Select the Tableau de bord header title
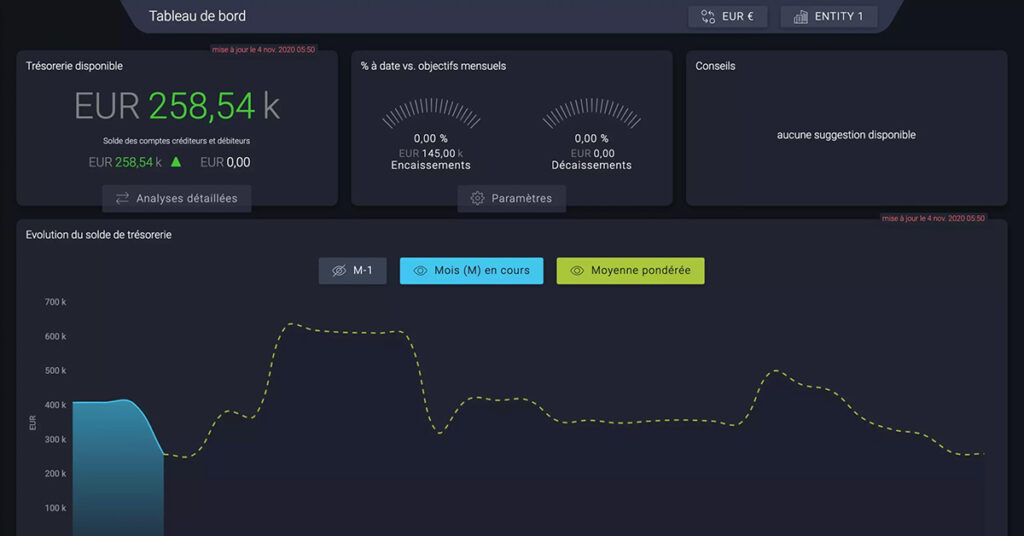This screenshot has height=536, width=1024. [197, 16]
